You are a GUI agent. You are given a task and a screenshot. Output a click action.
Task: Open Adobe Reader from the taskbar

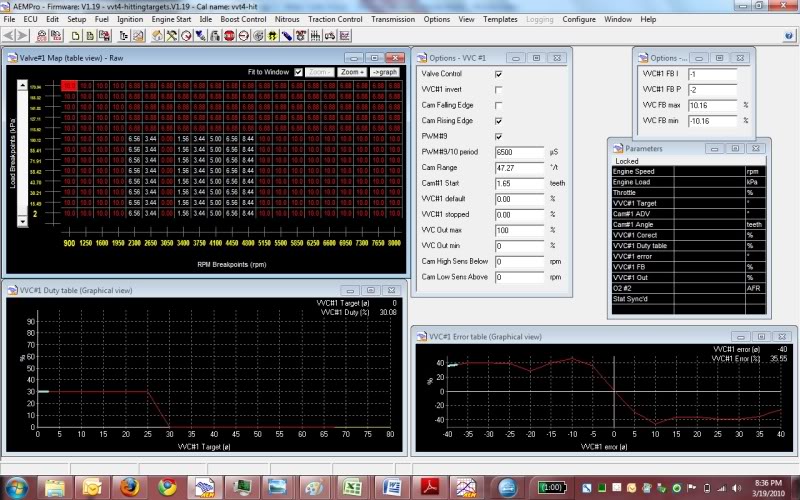click(x=429, y=487)
